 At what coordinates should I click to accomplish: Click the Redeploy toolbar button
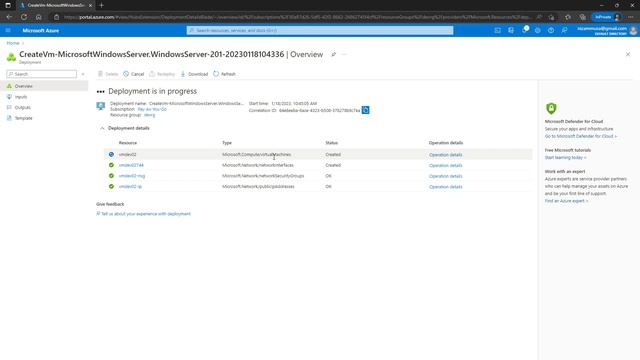162,74
